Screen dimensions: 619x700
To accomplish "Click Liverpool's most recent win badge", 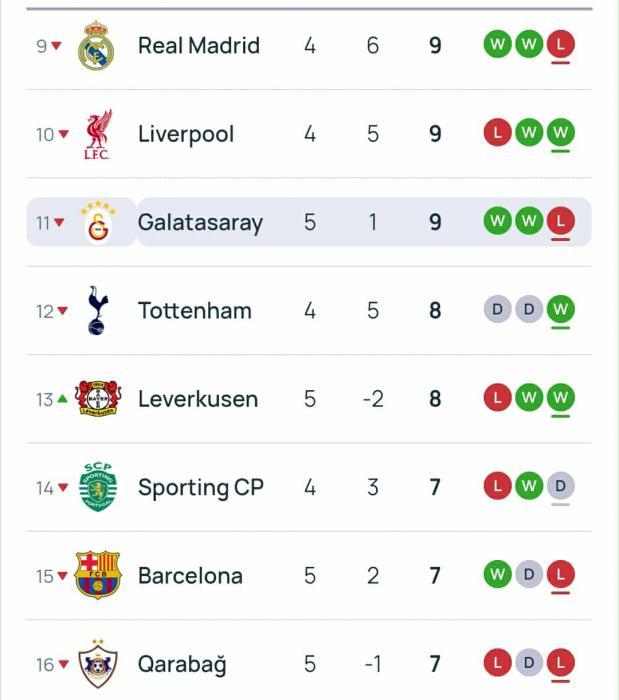I will (x=561, y=132).
